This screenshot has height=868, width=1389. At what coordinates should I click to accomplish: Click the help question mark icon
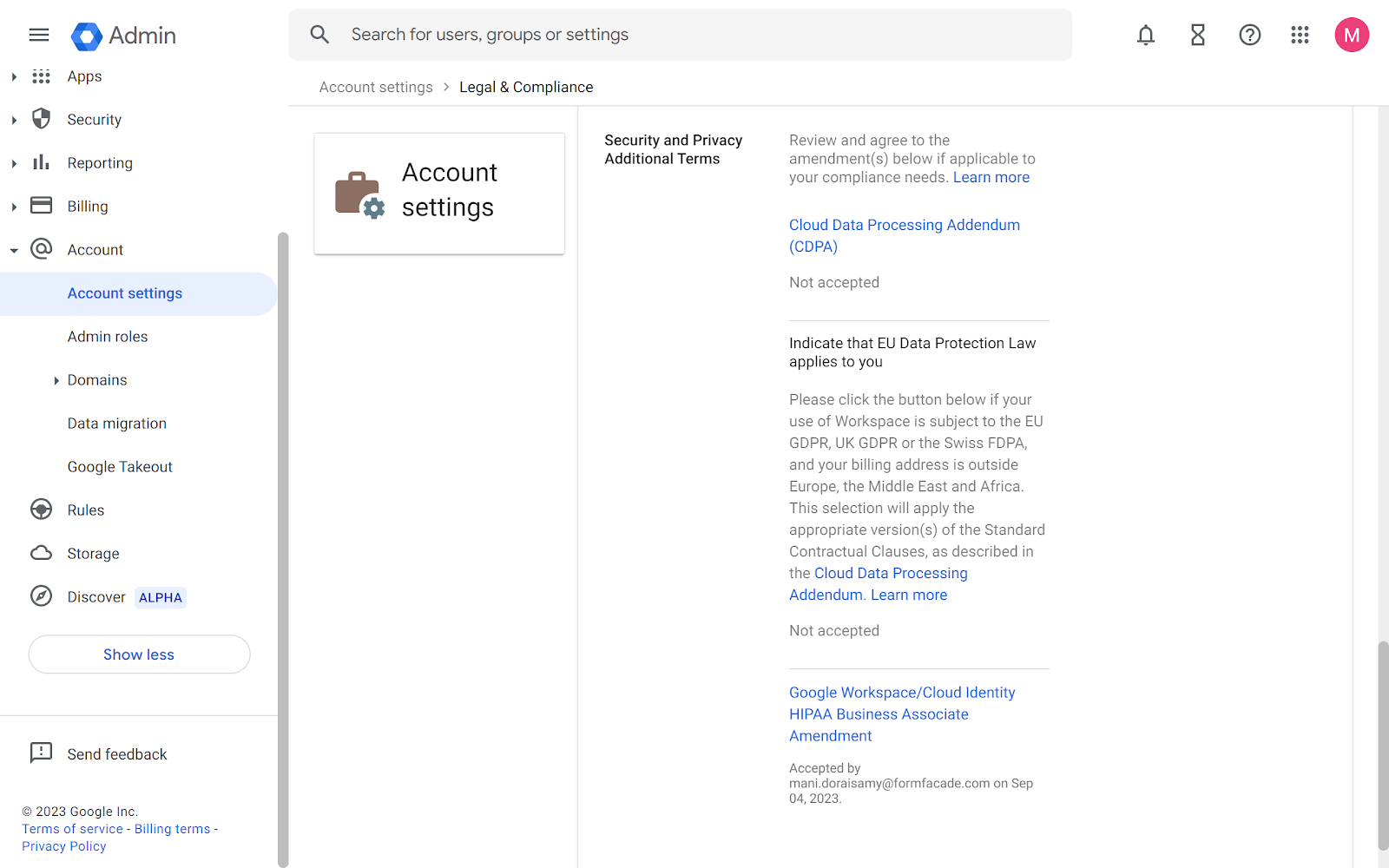click(1249, 35)
